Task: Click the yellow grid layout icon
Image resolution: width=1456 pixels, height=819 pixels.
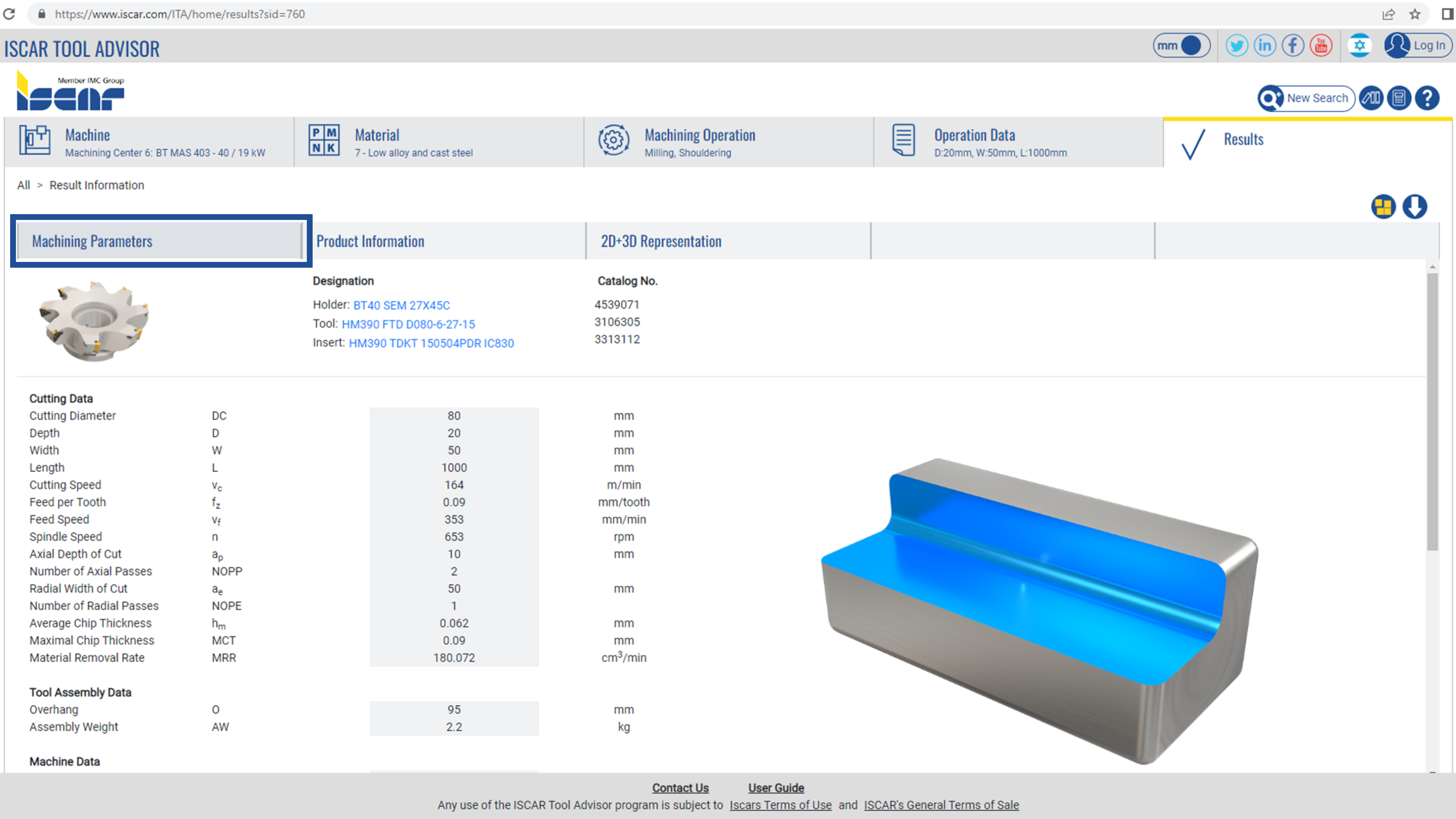Action: (x=1383, y=206)
